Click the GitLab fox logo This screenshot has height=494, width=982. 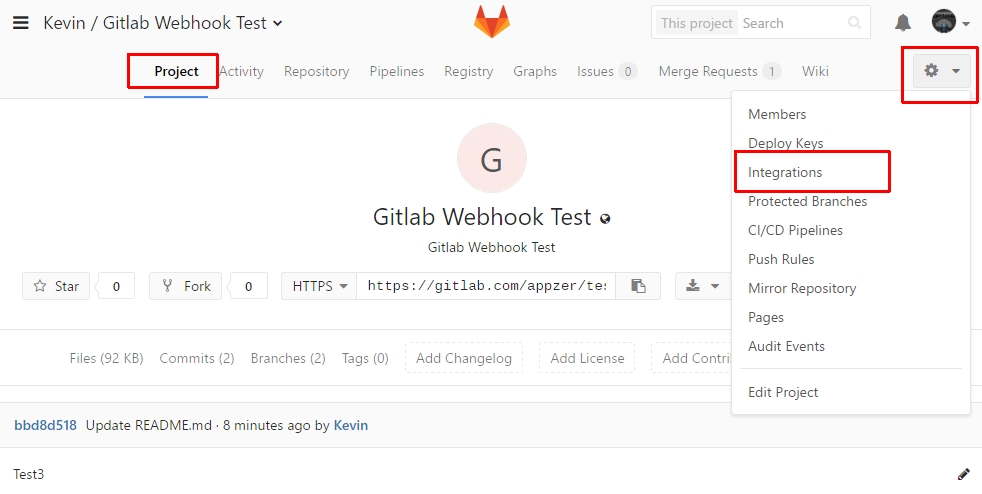pos(492,22)
